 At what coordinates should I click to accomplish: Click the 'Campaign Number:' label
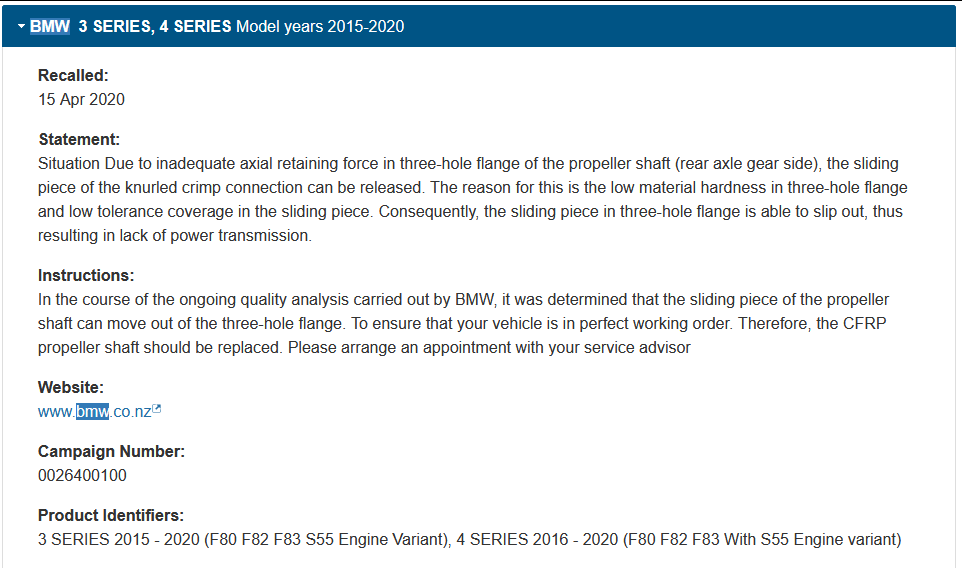111,451
